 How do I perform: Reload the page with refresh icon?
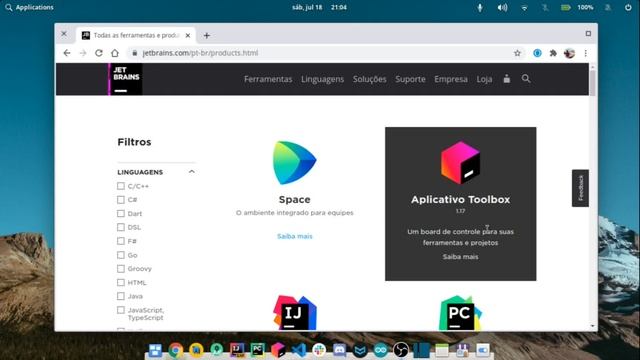pos(99,53)
